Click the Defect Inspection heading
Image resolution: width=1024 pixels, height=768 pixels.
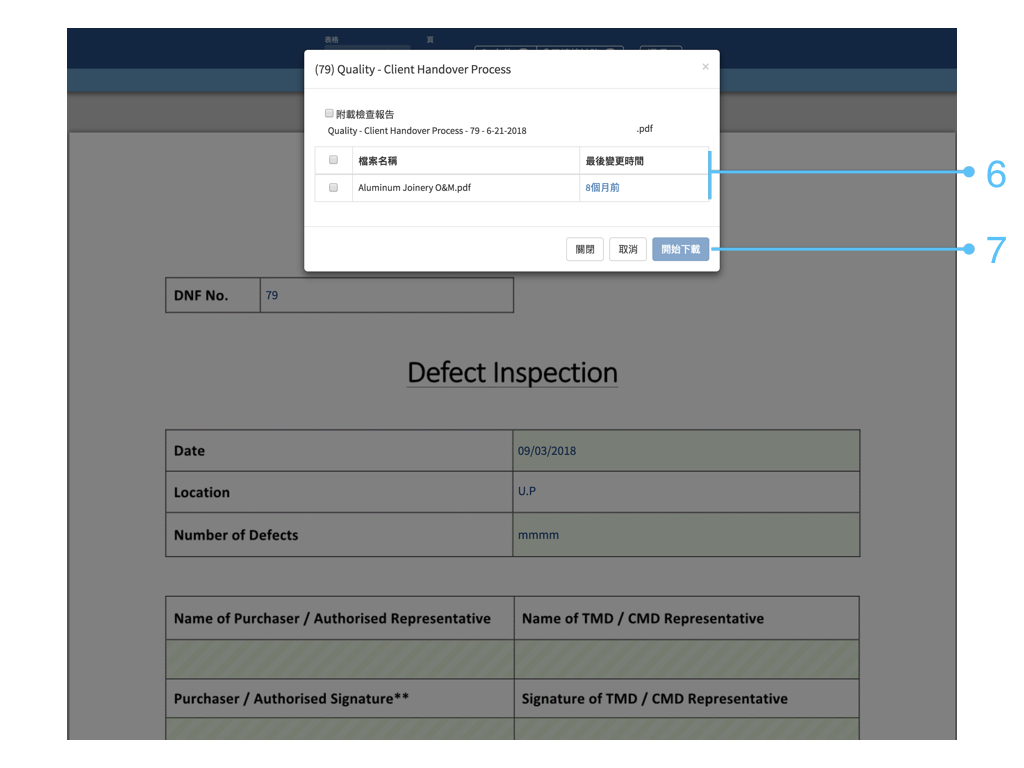click(x=513, y=373)
